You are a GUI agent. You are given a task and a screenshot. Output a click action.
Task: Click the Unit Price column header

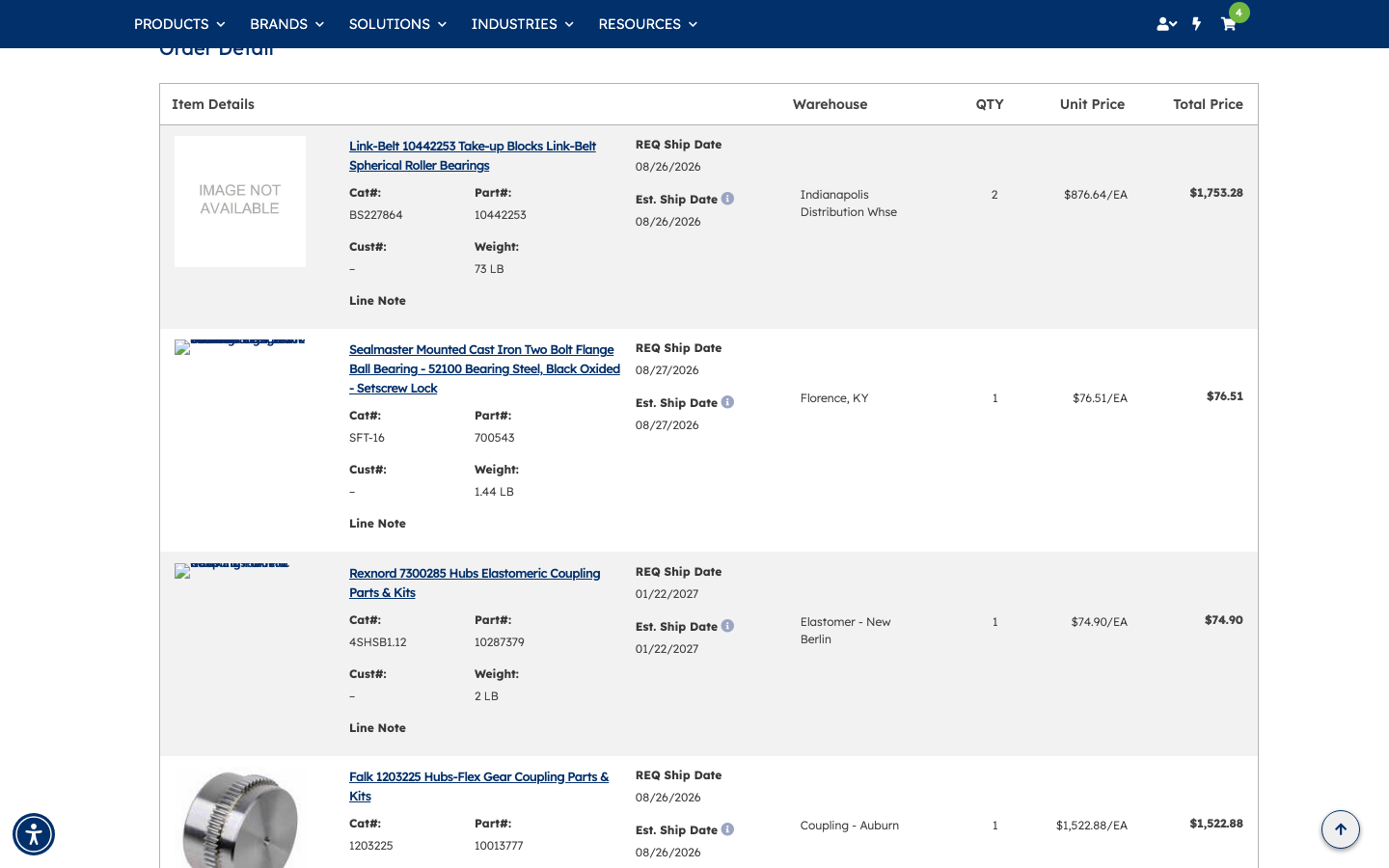click(1092, 104)
